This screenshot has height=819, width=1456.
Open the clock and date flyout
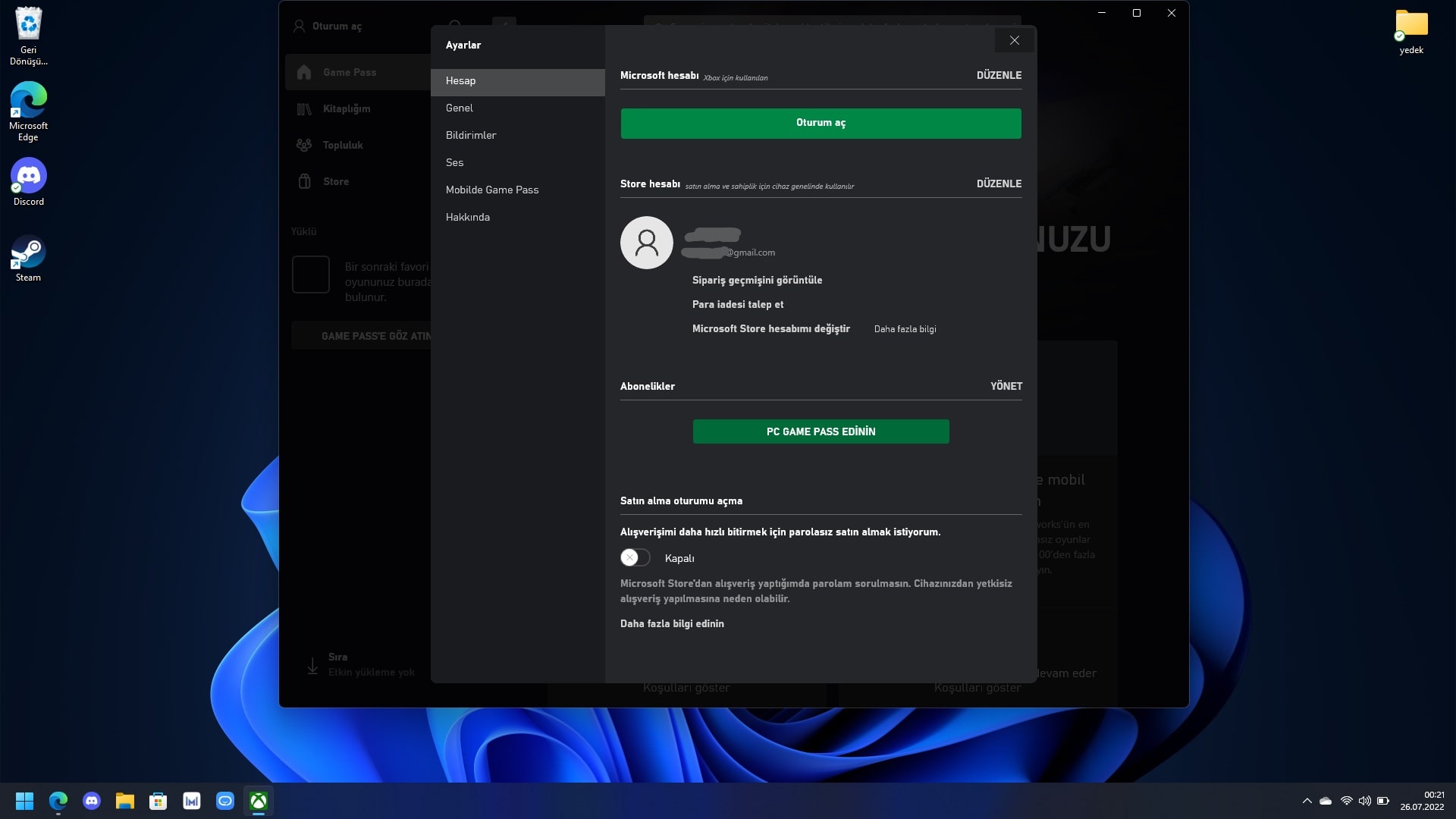pos(1423,801)
